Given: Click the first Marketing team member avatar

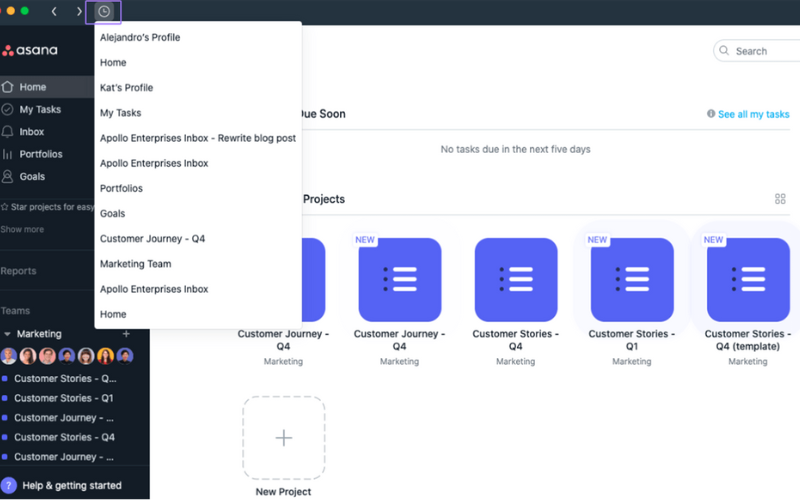Looking at the screenshot, I should 9,356.
